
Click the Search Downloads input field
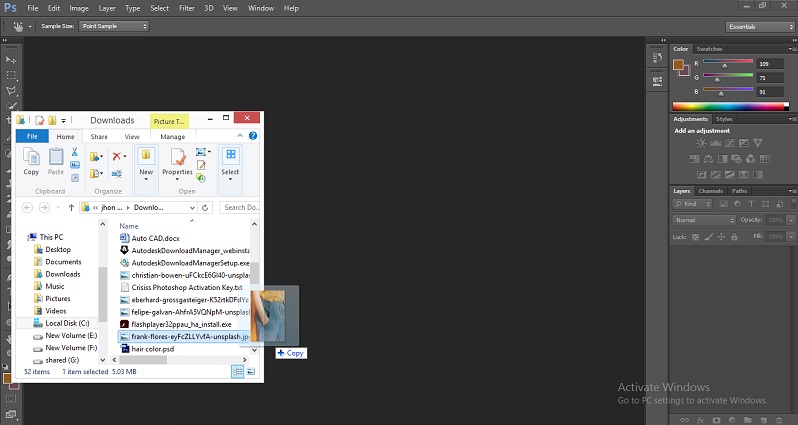240,208
